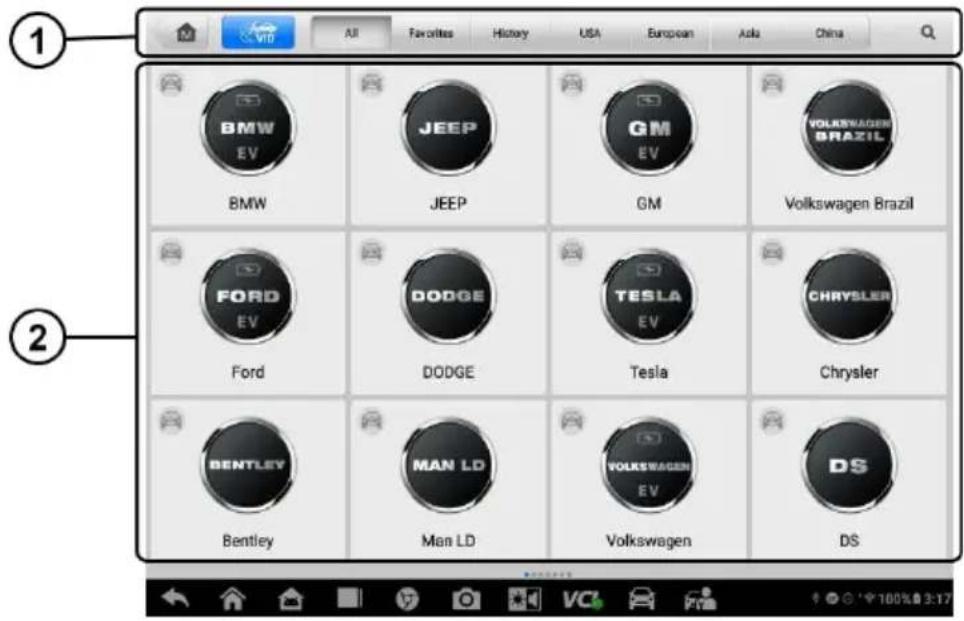Select the Tesla EV badge
This screenshot has height=621, width=964.
click(x=649, y=296)
